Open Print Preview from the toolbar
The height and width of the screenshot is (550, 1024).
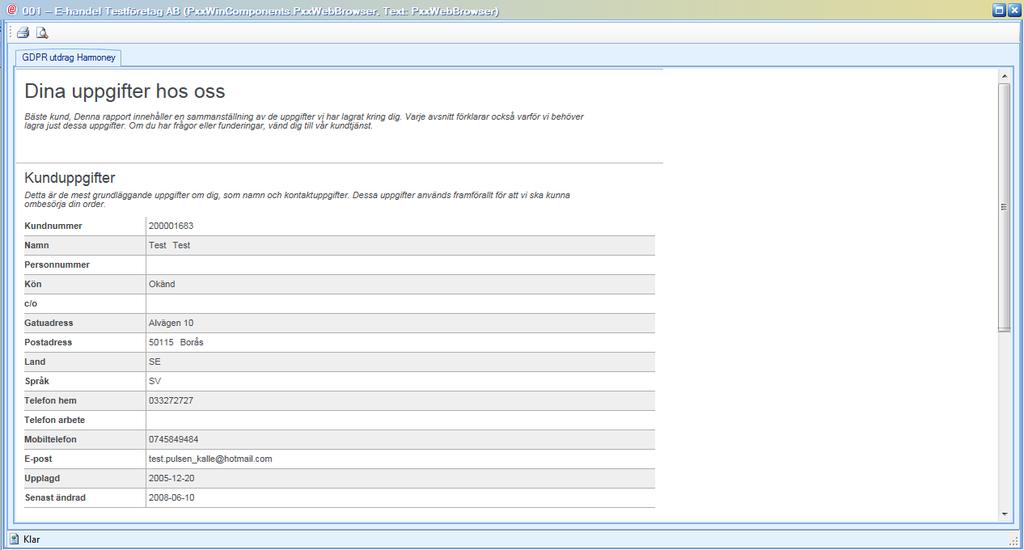(42, 33)
